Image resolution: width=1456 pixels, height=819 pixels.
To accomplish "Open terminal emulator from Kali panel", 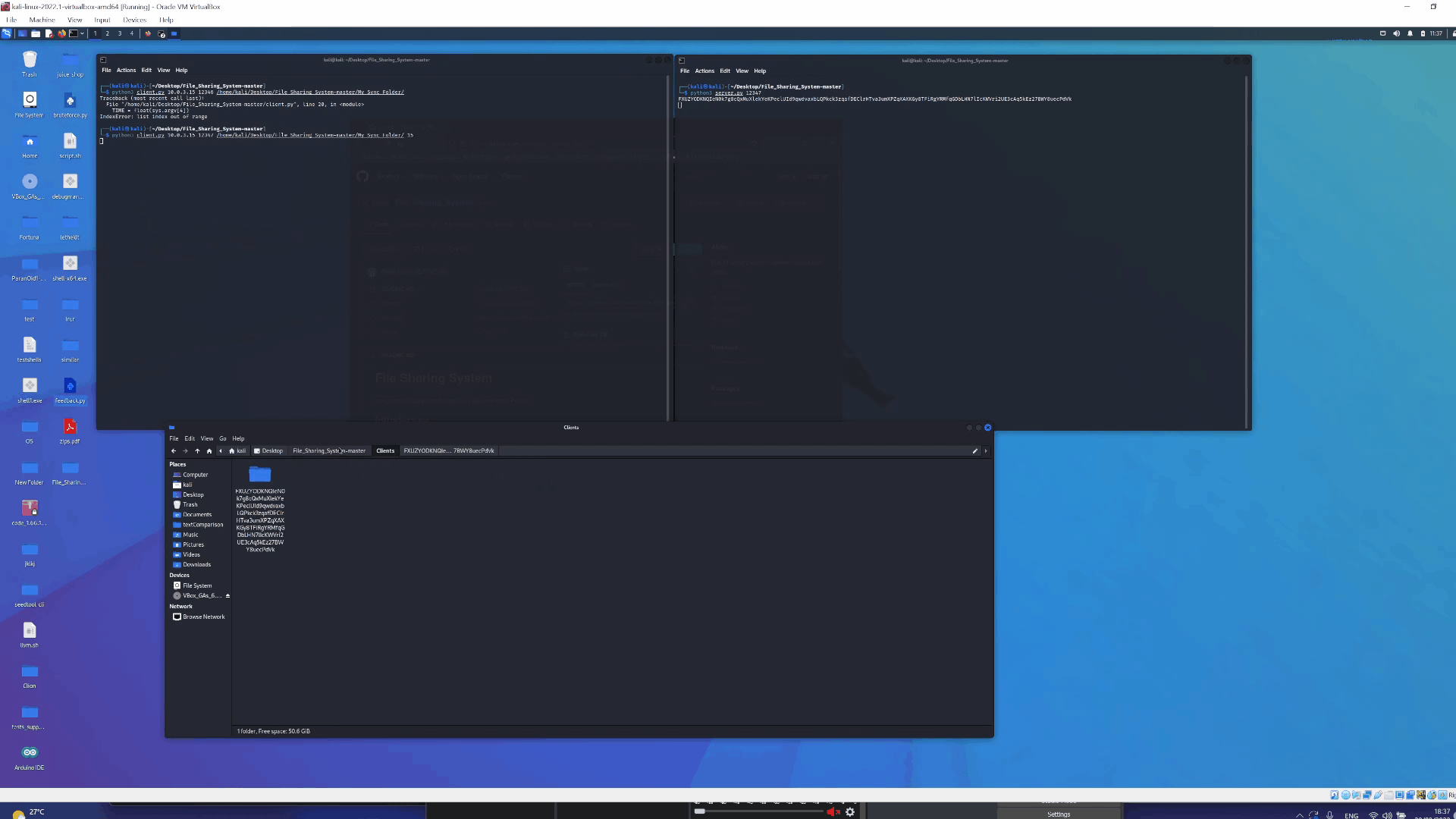I will pos(74,33).
